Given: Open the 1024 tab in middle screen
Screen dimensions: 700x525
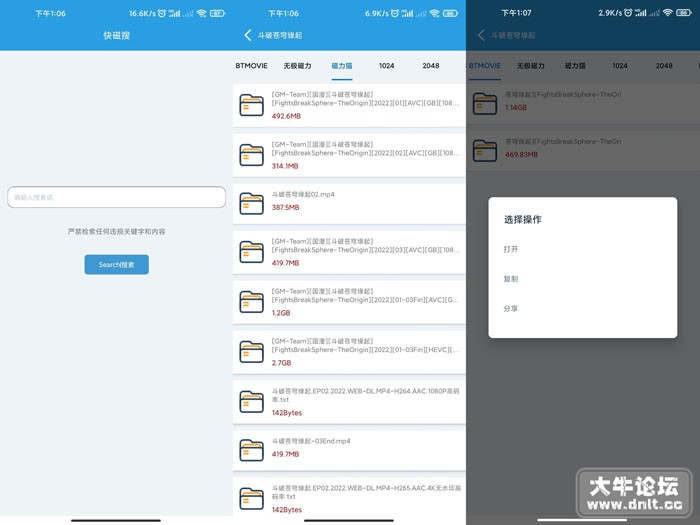Looking at the screenshot, I should pyautogui.click(x=387, y=66).
